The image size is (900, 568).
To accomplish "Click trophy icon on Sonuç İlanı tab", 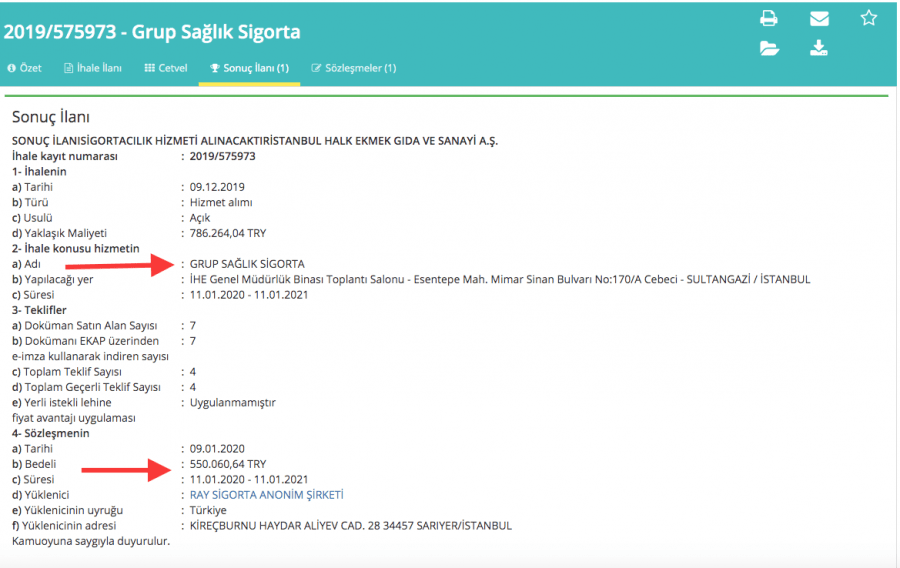I will pyautogui.click(x=215, y=68).
